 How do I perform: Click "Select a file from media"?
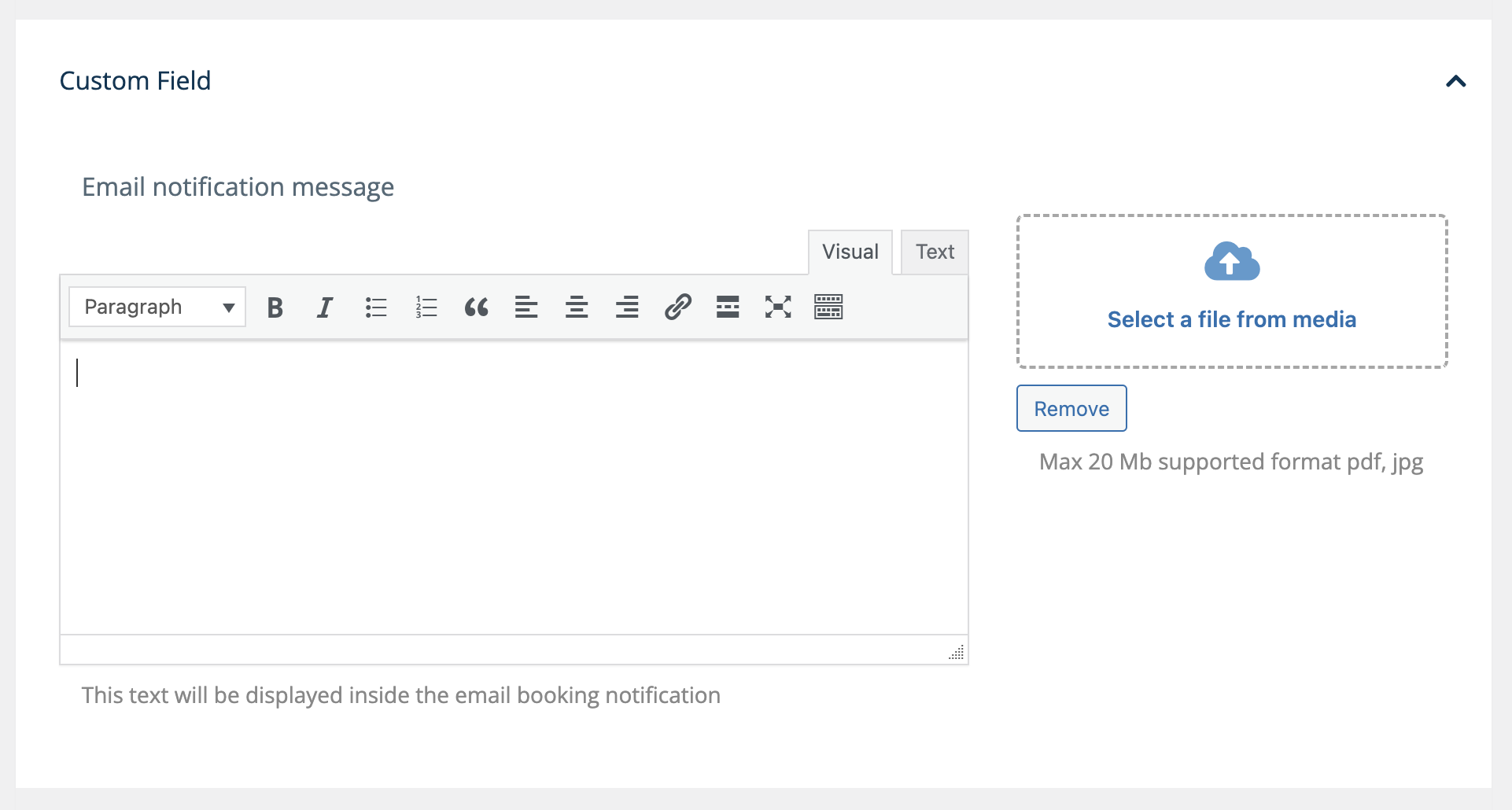pyautogui.click(x=1231, y=319)
